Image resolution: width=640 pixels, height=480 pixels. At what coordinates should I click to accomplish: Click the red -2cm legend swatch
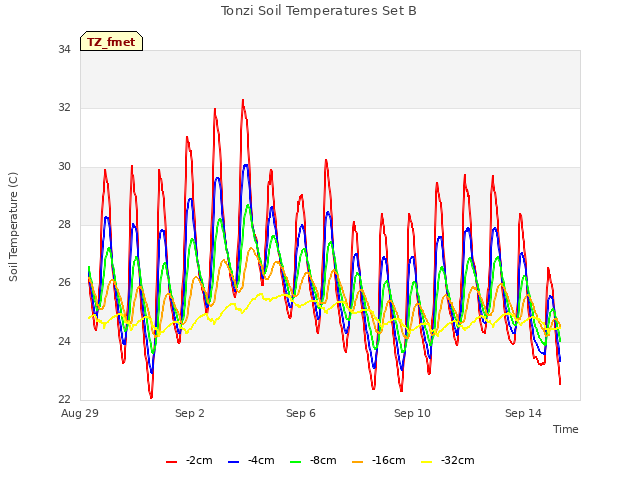tap(171, 462)
